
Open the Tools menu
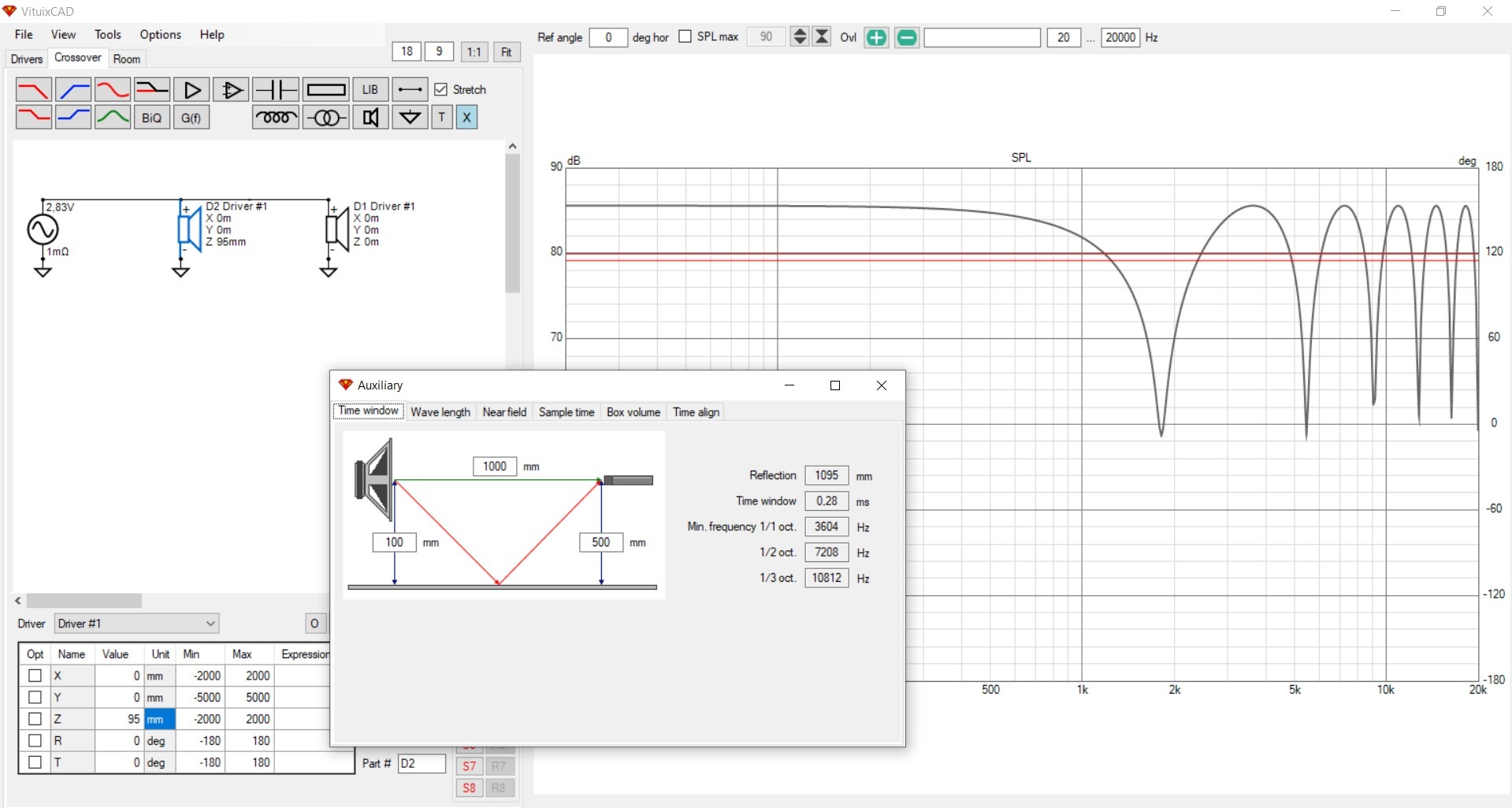coord(108,35)
